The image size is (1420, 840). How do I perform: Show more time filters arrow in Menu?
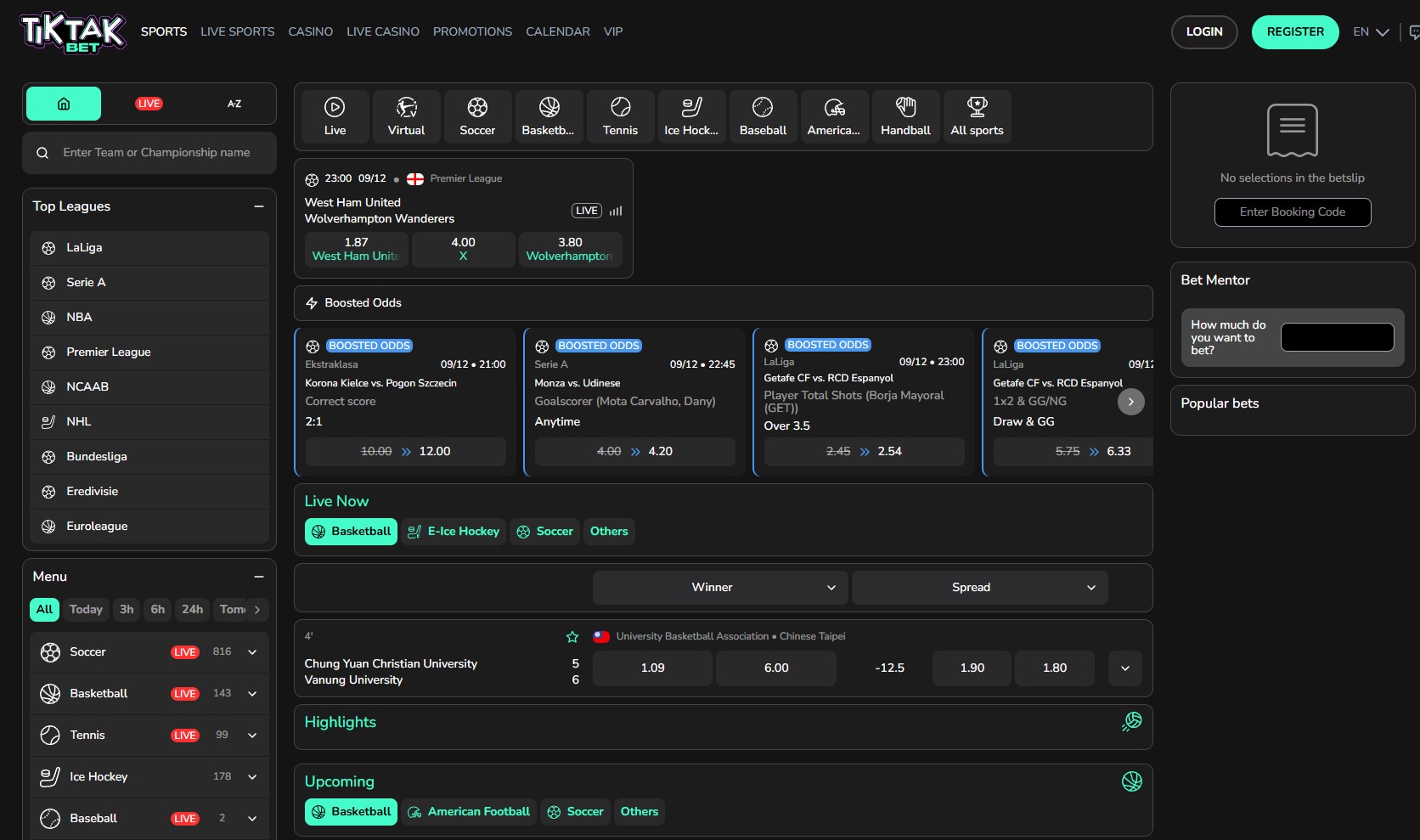point(257,610)
